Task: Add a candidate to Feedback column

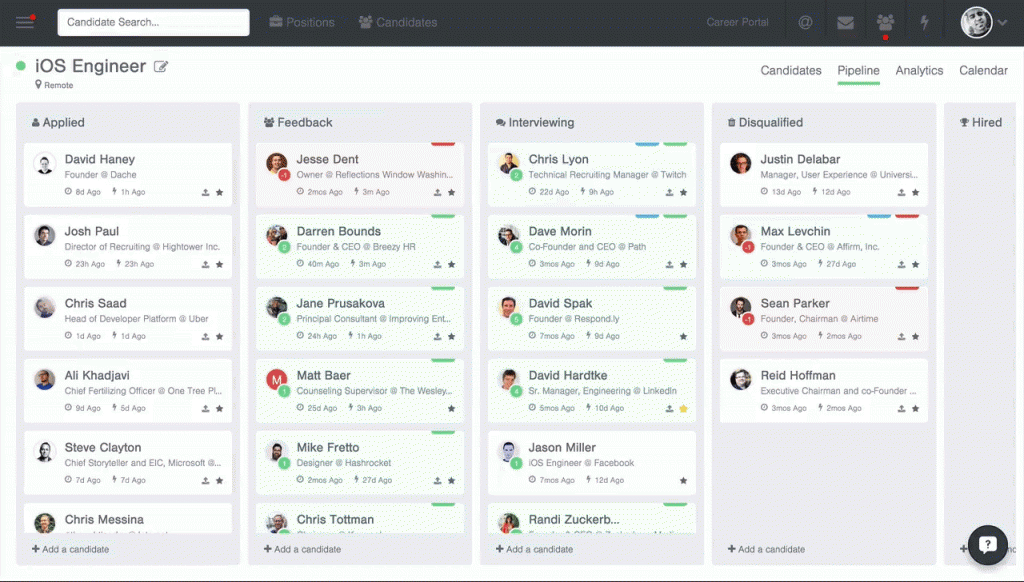Action: (x=302, y=549)
